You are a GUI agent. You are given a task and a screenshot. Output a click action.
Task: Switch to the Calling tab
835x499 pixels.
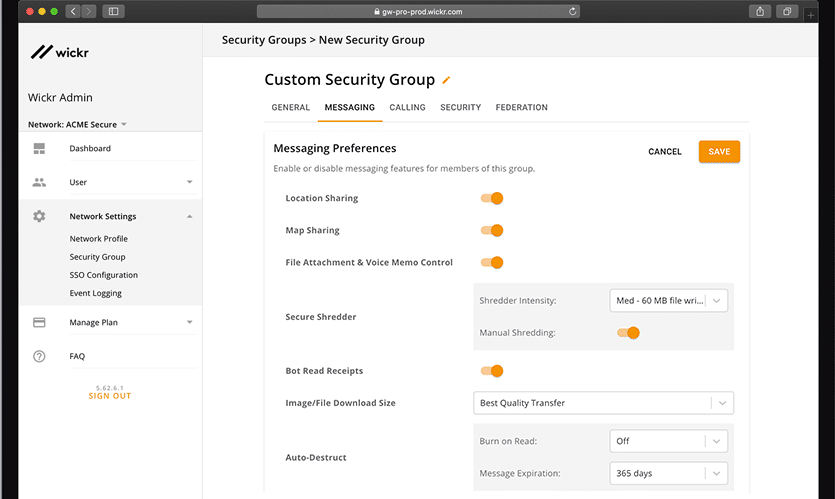407,107
